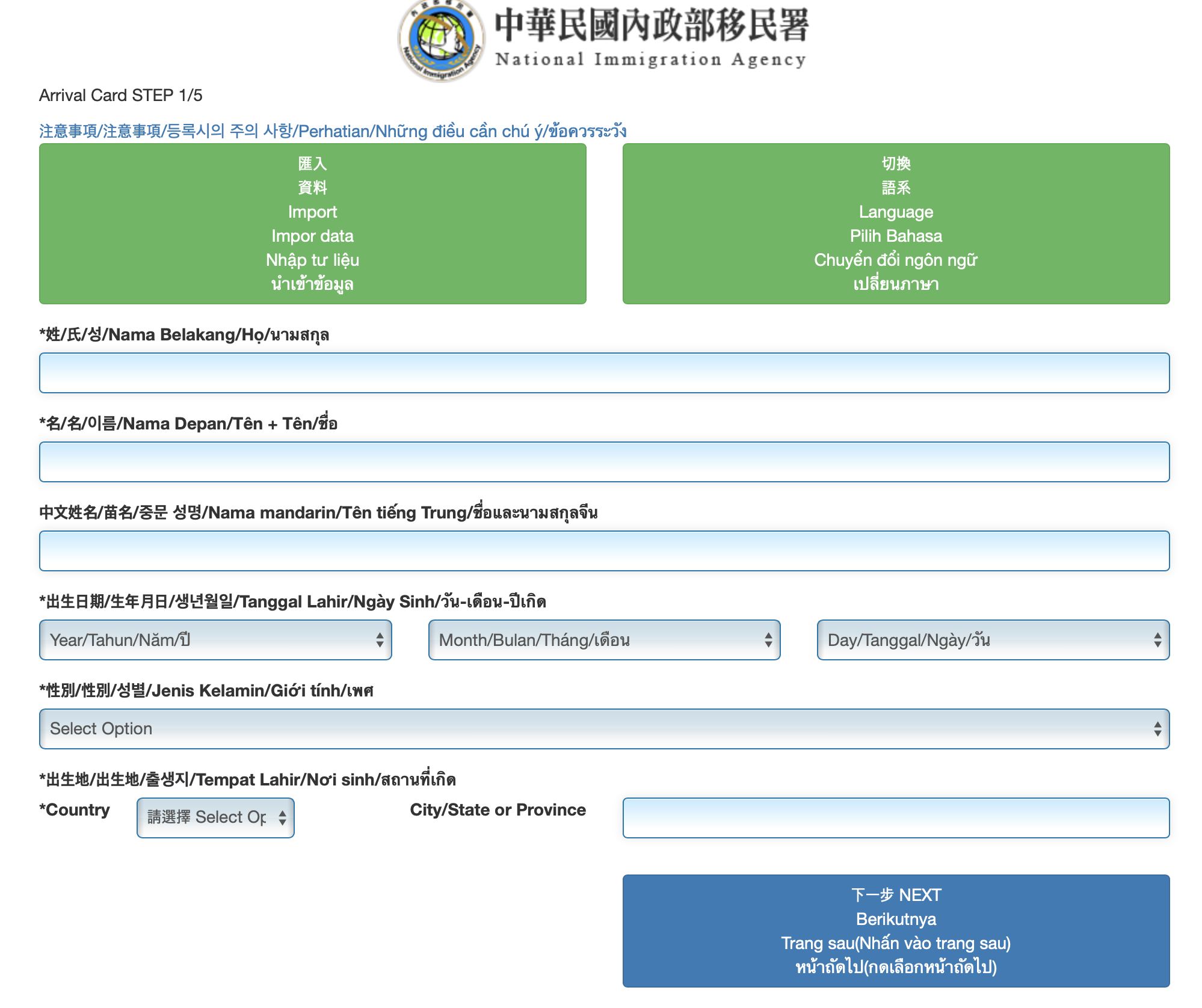Click the Country dropdown arrow icon
Viewport: 1202px width, 1008px height.
click(x=282, y=817)
